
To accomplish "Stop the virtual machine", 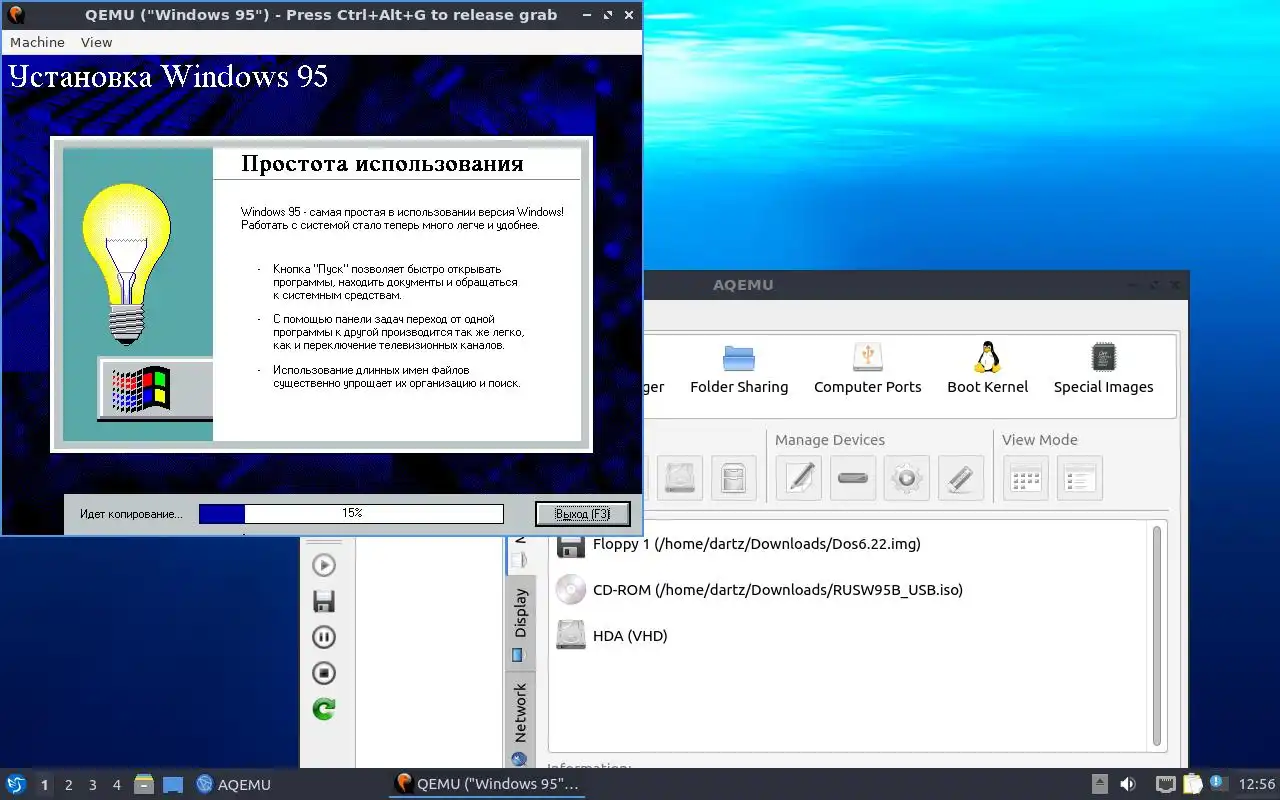I will (324, 673).
